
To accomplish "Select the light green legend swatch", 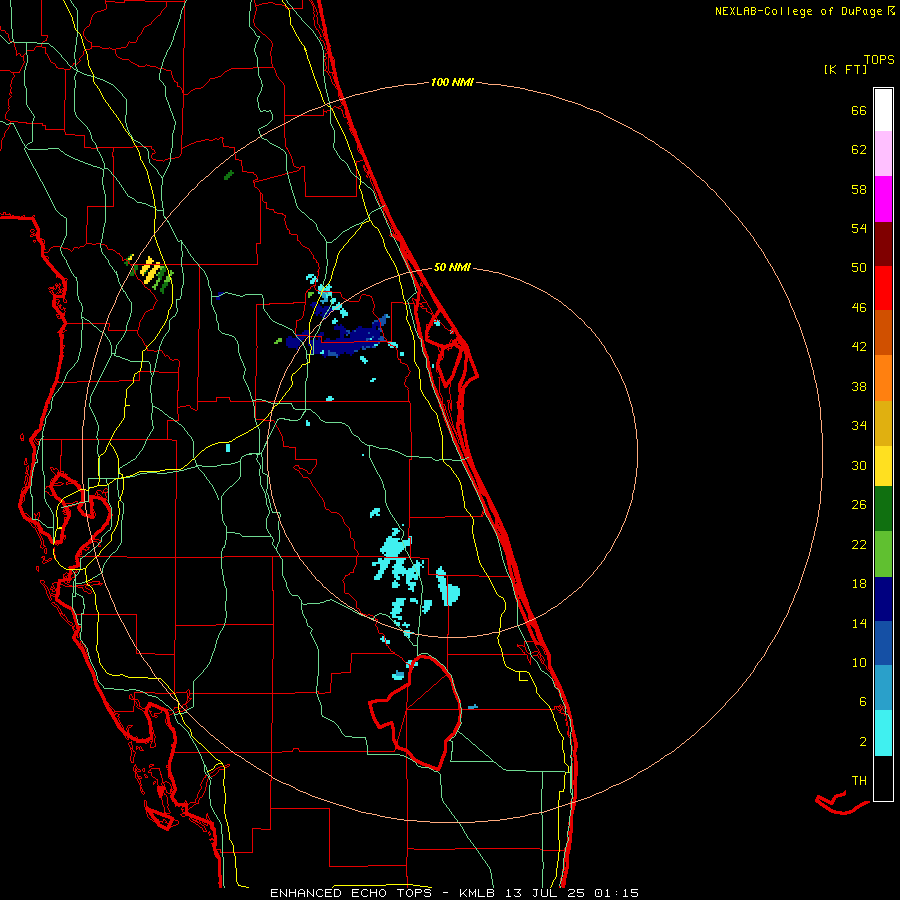I will pyautogui.click(x=883, y=553).
